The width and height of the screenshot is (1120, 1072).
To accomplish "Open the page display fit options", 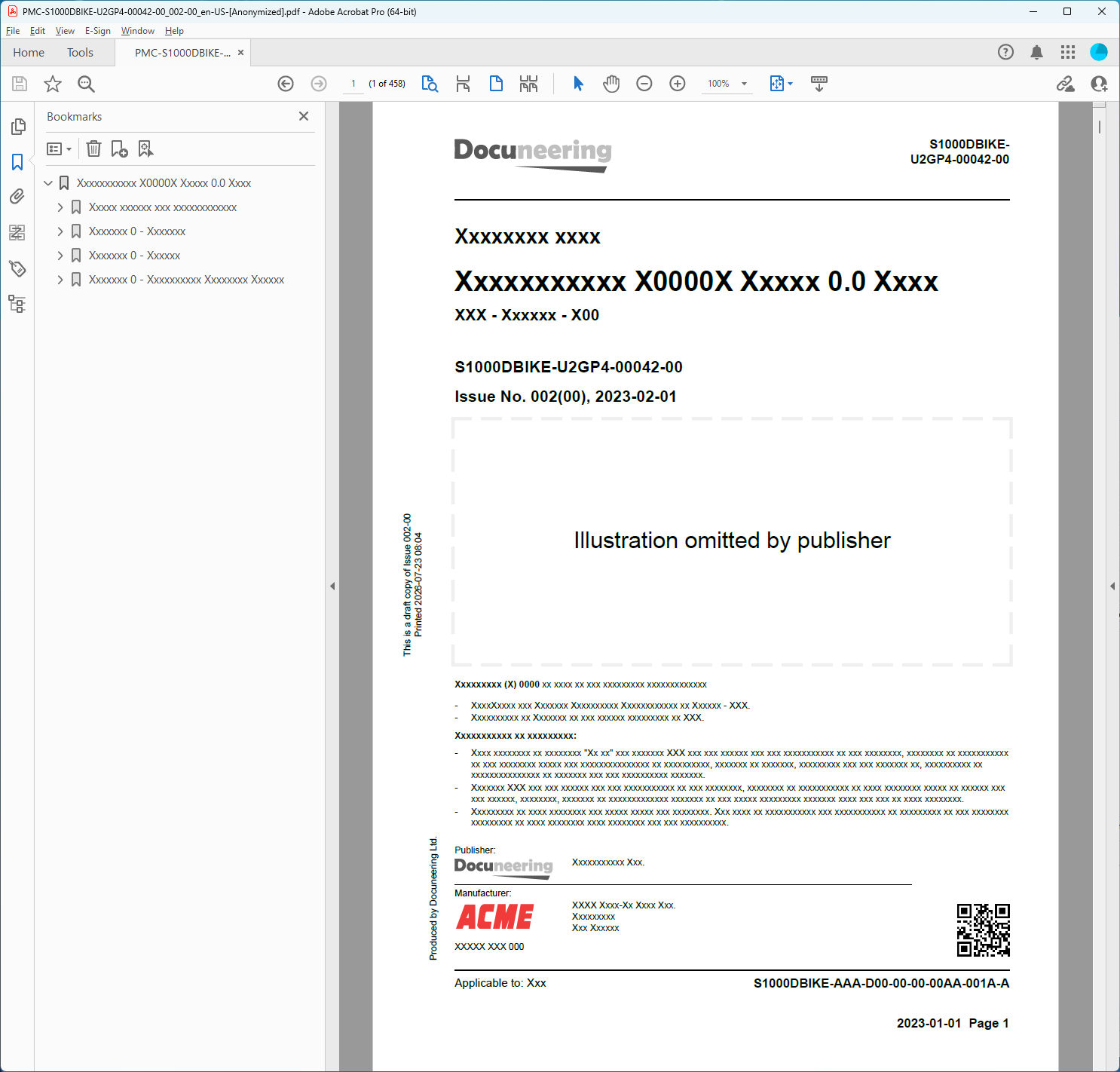I will point(782,84).
